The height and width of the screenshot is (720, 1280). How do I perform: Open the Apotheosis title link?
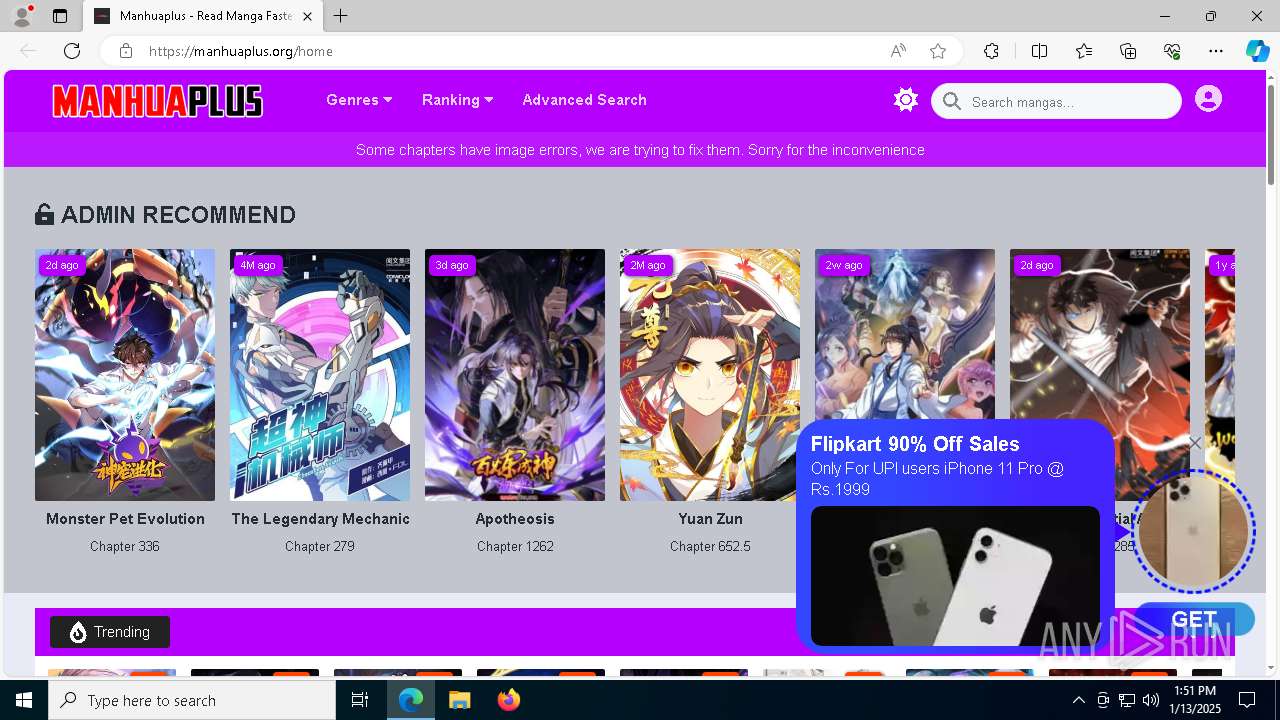pos(515,519)
